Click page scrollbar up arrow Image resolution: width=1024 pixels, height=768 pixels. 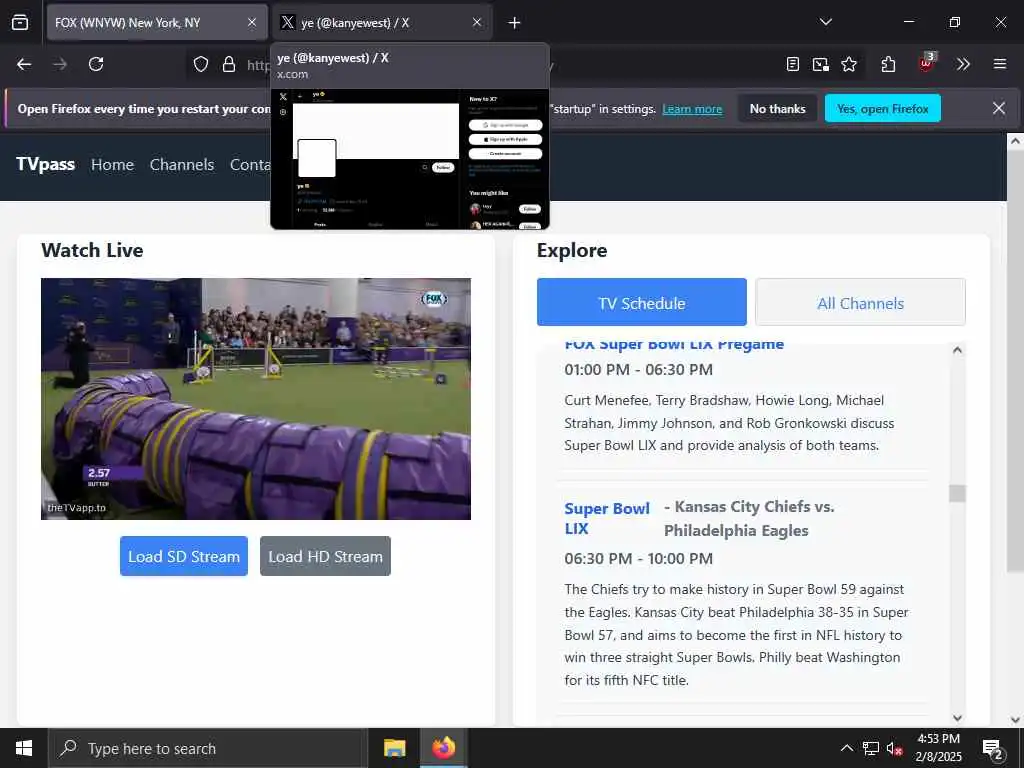coord(1015,141)
